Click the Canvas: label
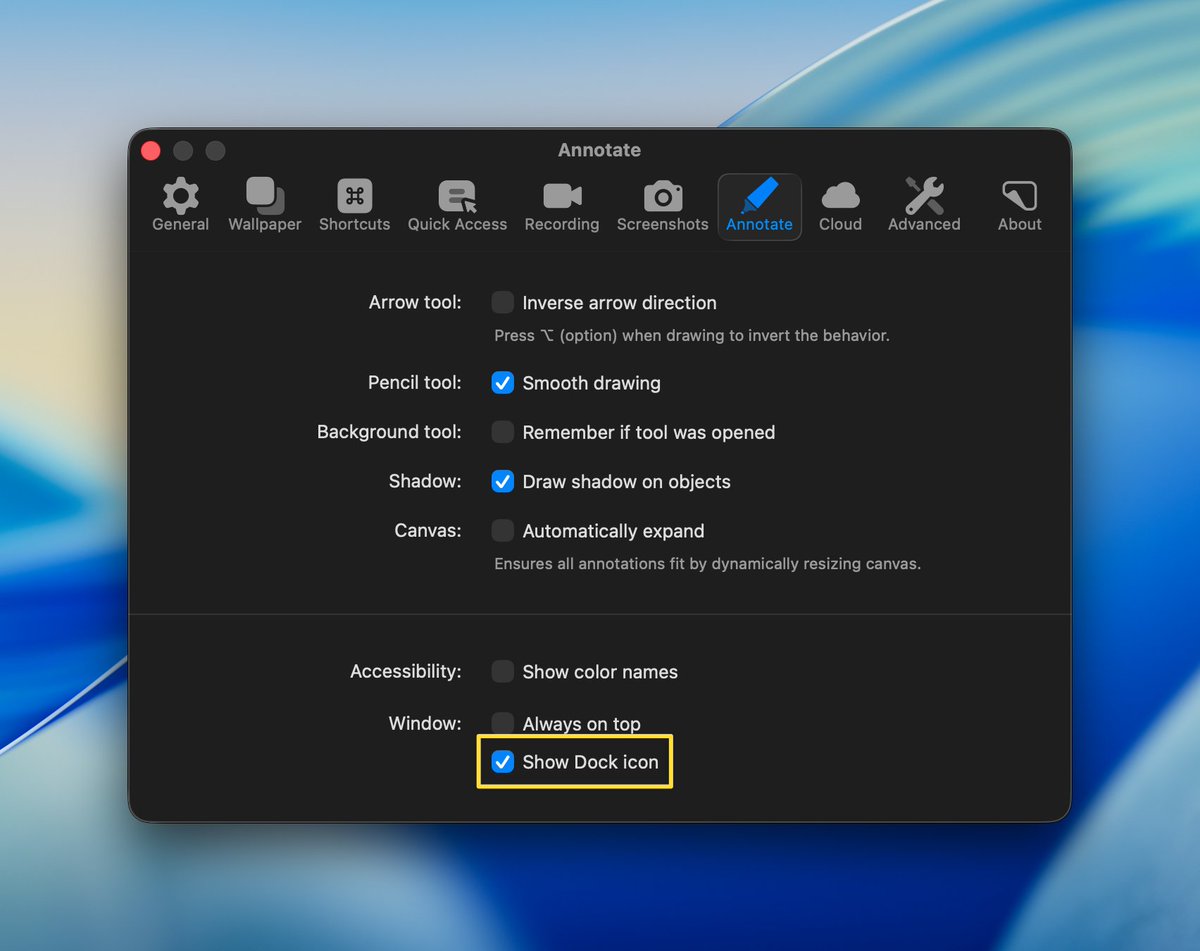Image resolution: width=1200 pixels, height=951 pixels. click(428, 531)
